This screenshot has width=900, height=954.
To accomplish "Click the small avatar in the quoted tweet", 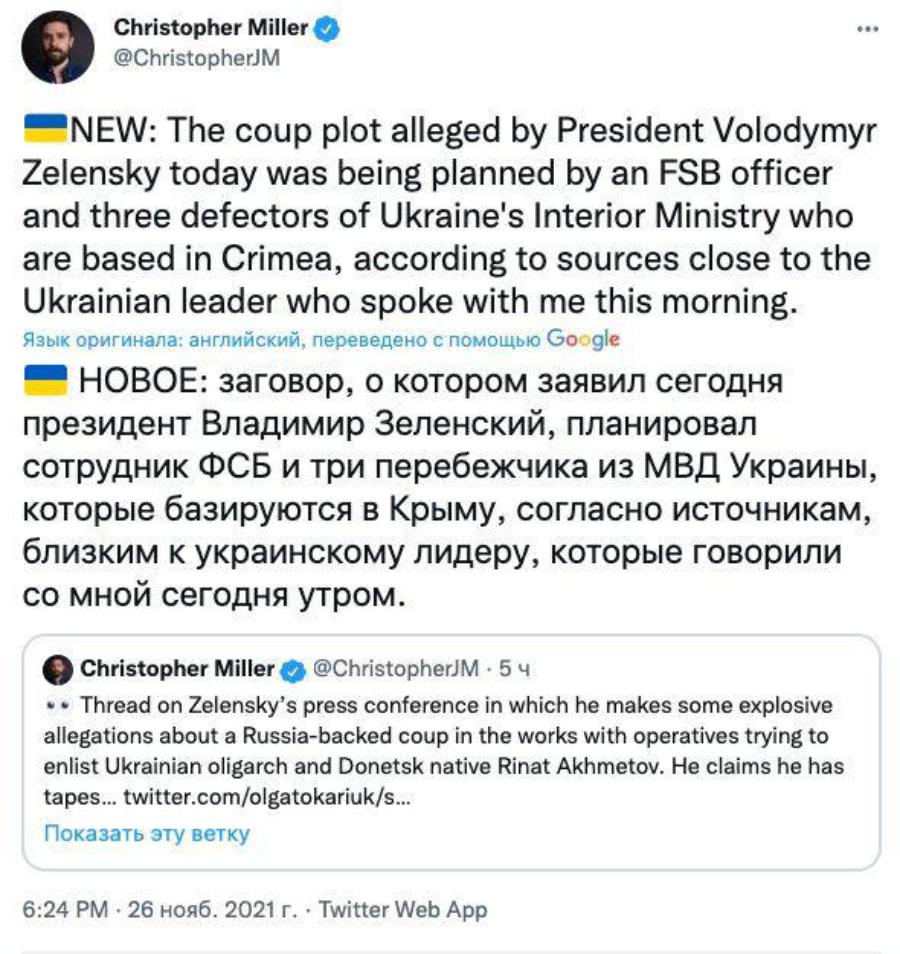I will pos(61,669).
